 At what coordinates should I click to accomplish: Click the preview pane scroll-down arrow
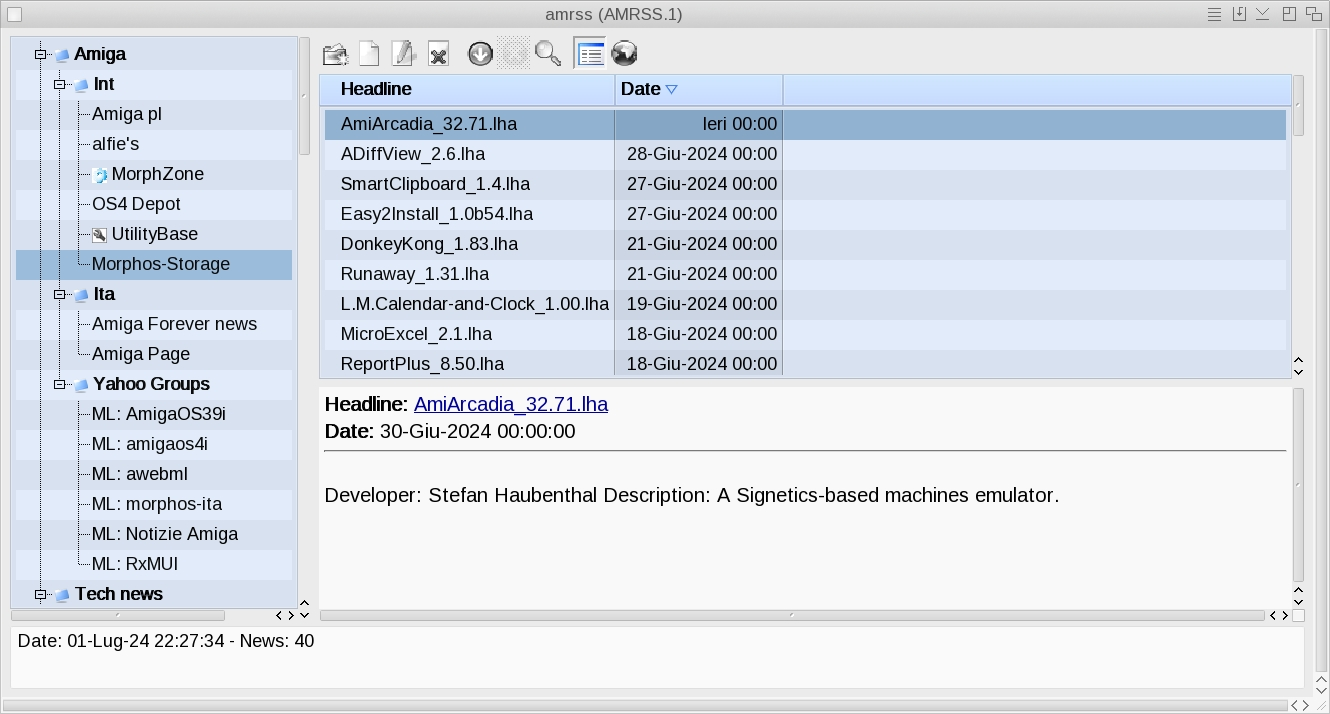[1298, 602]
